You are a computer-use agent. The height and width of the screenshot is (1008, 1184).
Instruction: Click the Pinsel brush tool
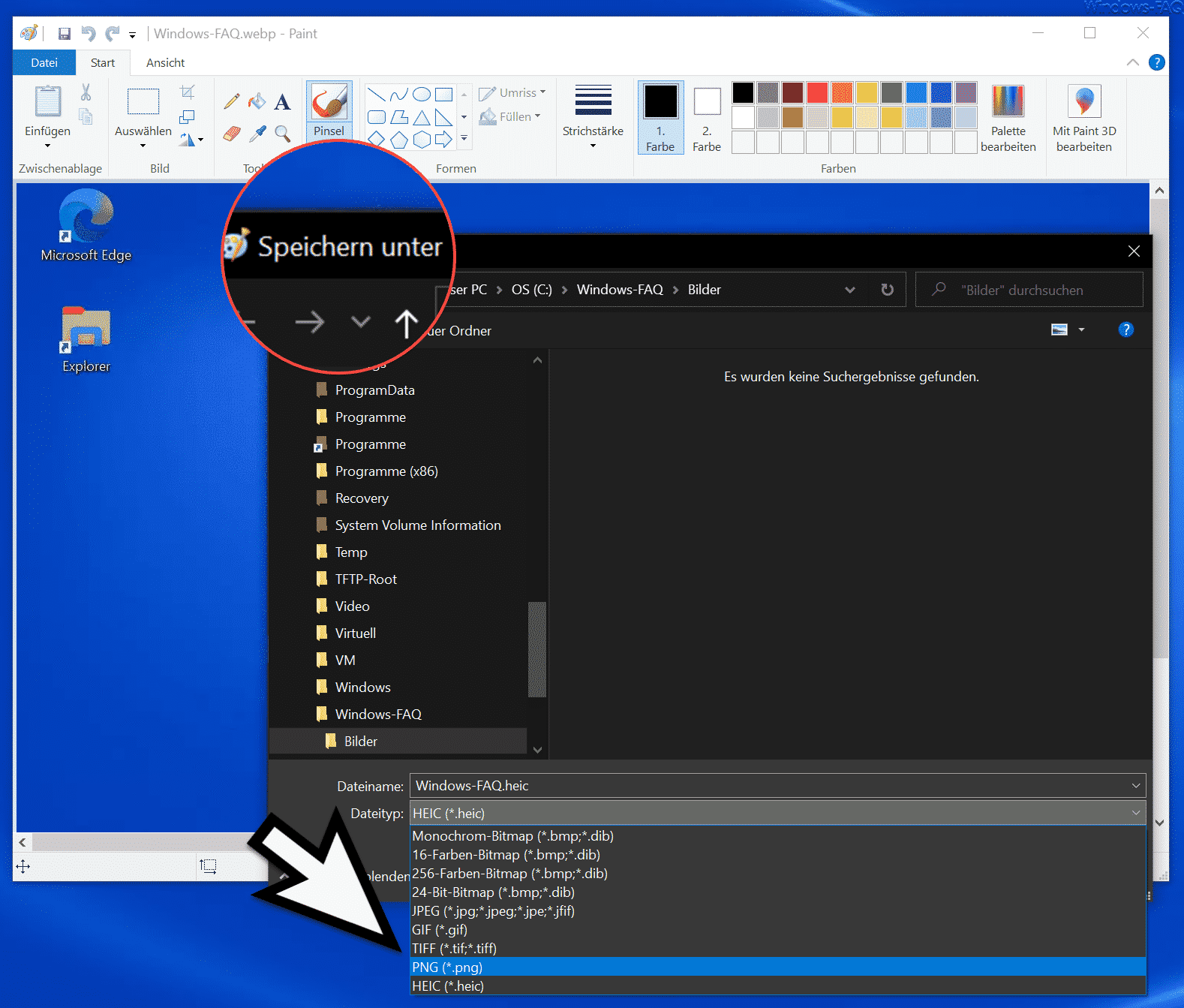[329, 110]
